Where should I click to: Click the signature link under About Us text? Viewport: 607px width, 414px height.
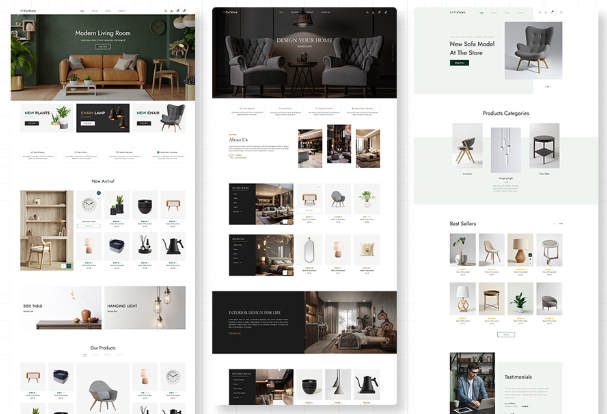(237, 156)
